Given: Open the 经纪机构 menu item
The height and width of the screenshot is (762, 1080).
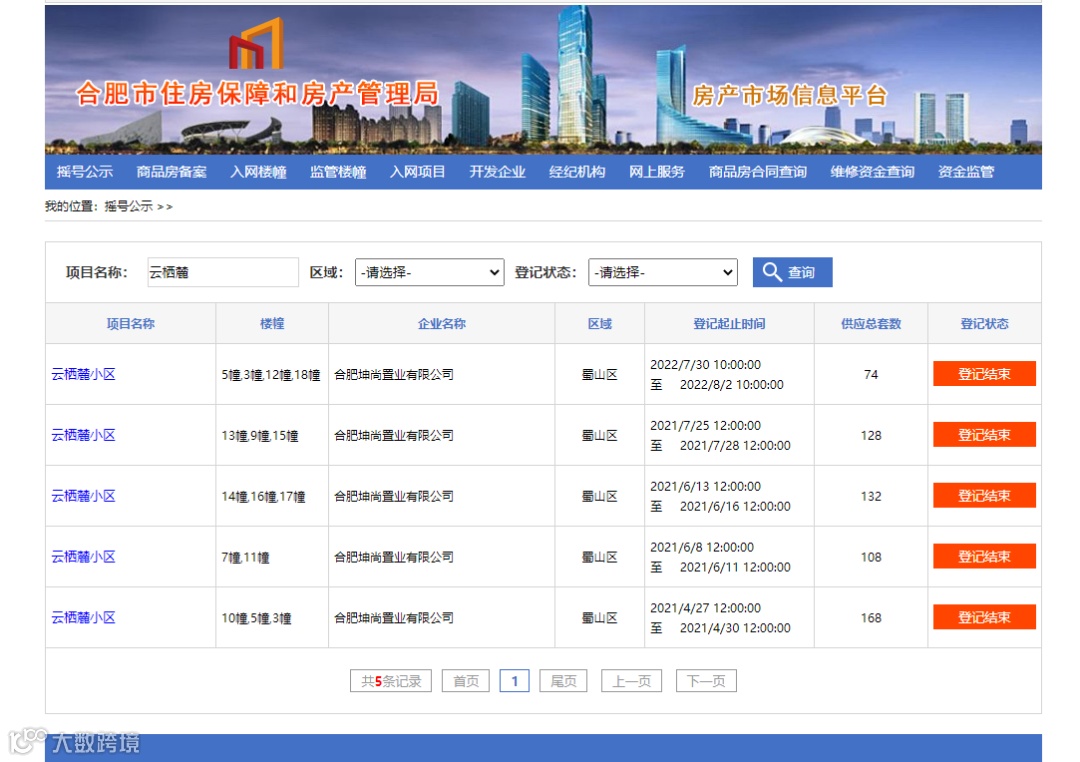Looking at the screenshot, I should [x=577, y=172].
